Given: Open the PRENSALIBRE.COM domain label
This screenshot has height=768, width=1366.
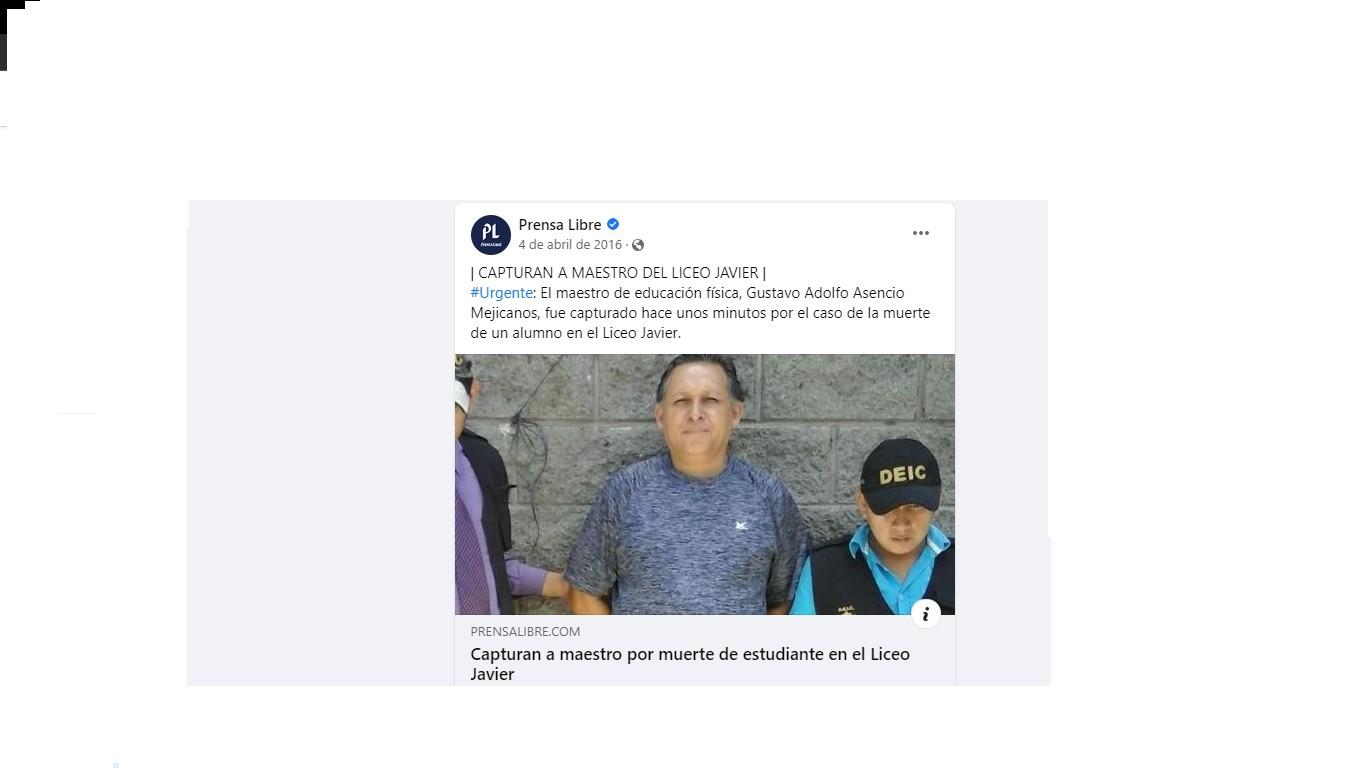Looking at the screenshot, I should point(525,631).
